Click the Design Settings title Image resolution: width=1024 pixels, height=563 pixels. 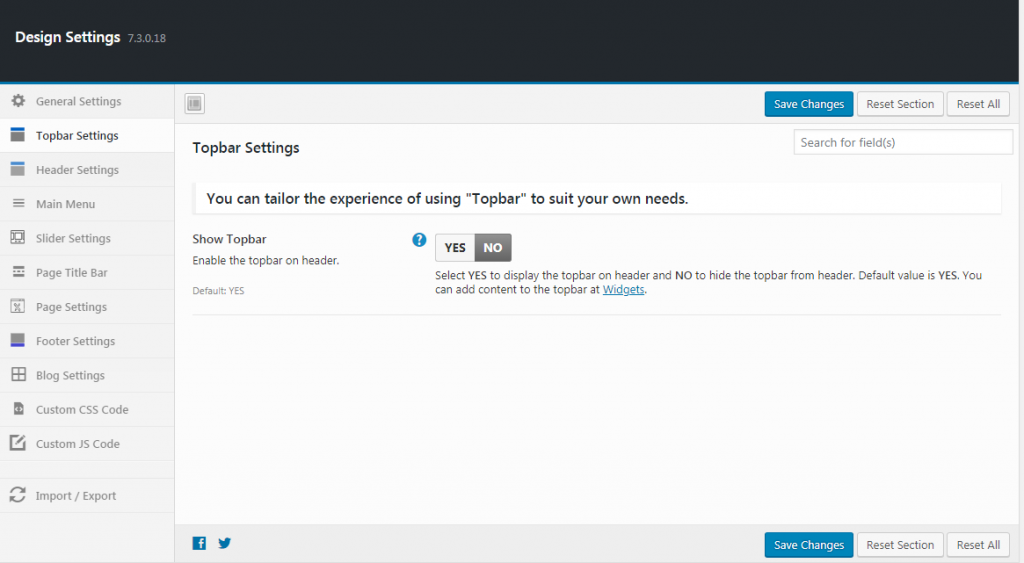pos(68,37)
